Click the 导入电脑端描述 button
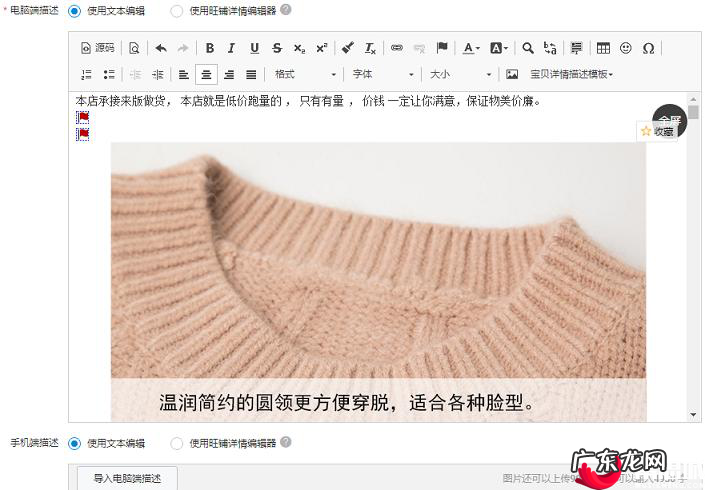Image resolution: width=705 pixels, height=490 pixels. click(127, 478)
